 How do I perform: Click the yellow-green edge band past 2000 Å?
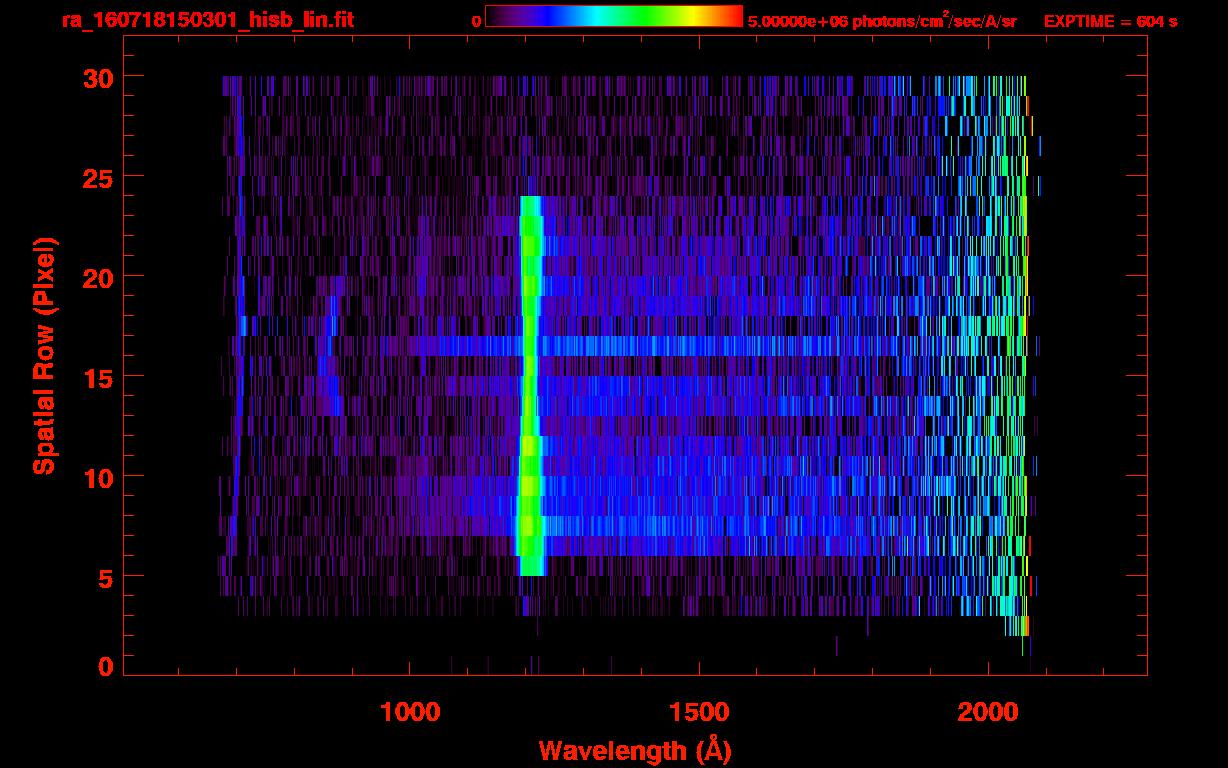[x=1024, y=350]
